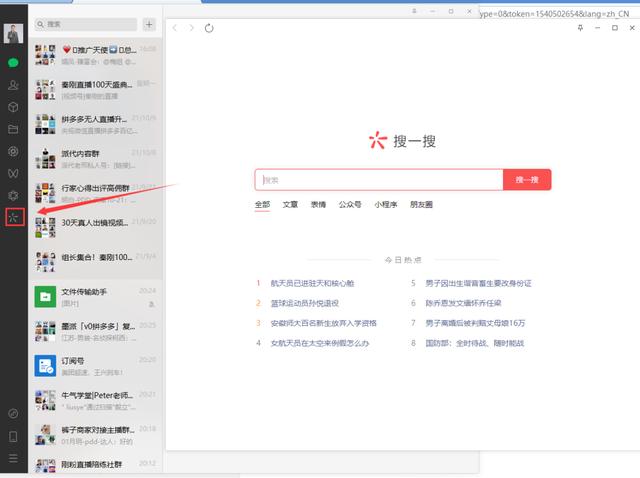640x478 pixels.
Task: Refresh the search page
Action: 209,28
